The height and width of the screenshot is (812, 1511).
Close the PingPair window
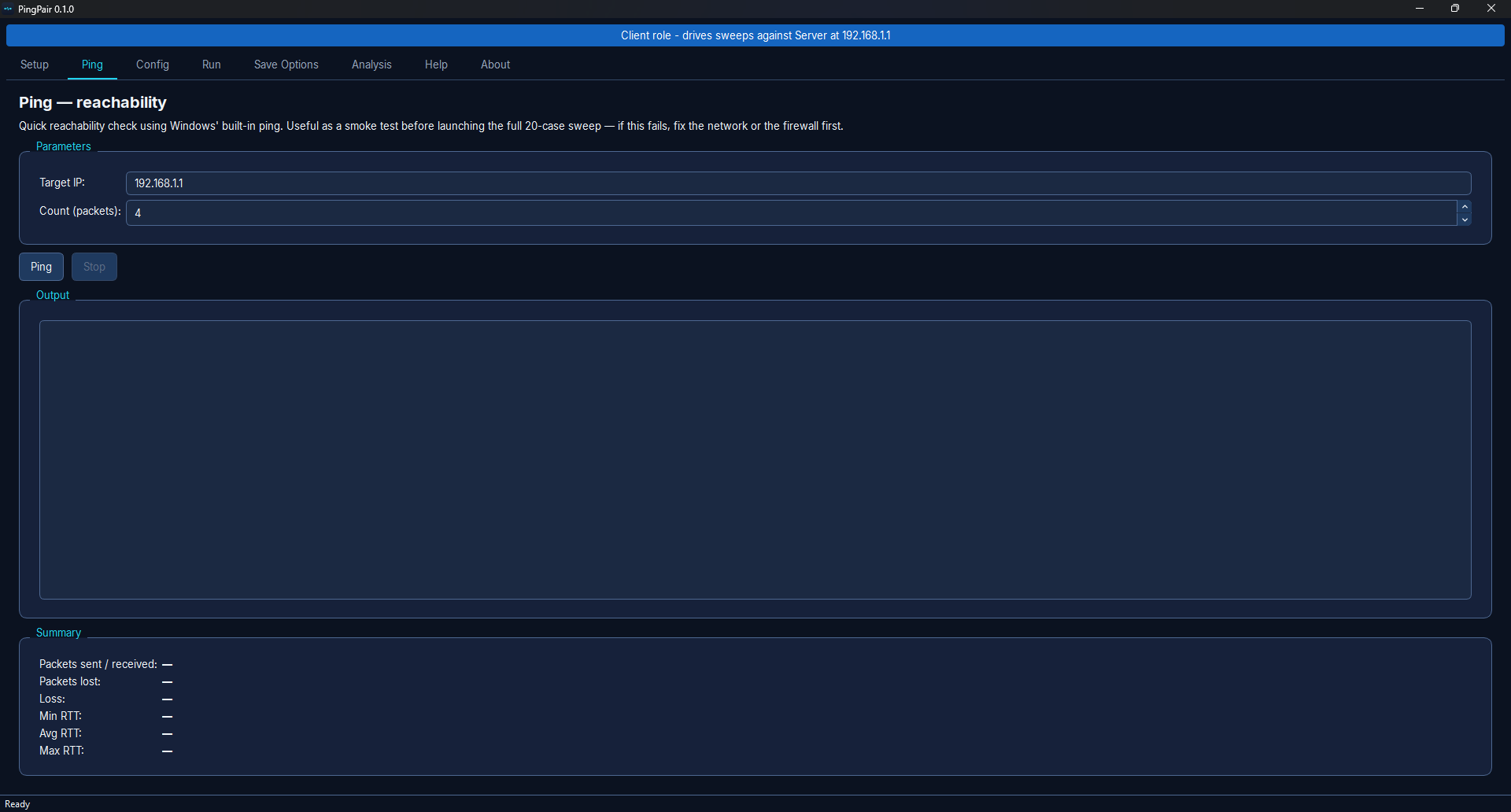(x=1491, y=9)
